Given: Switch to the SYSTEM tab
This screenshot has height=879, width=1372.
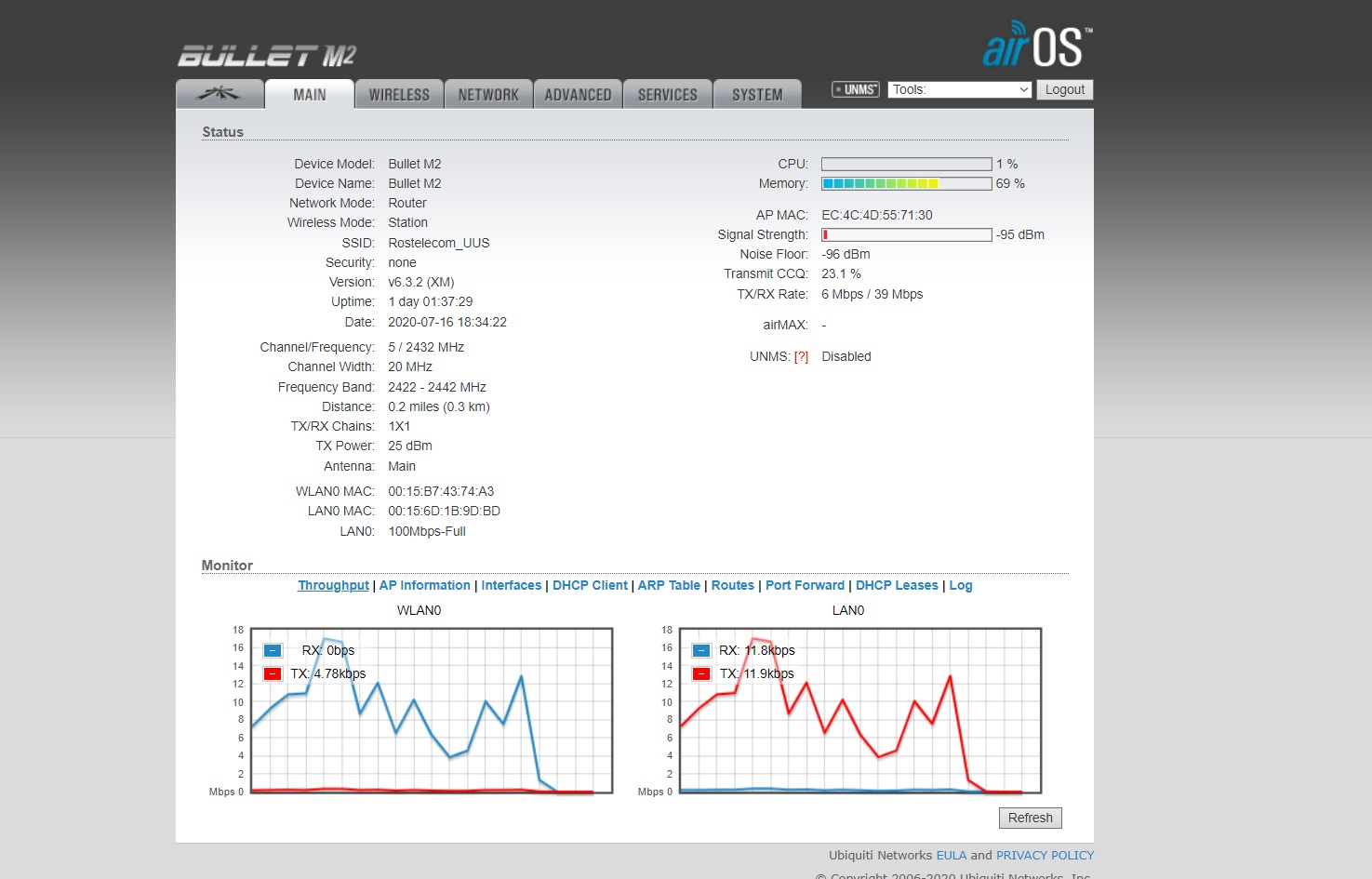Looking at the screenshot, I should pyautogui.click(x=757, y=94).
